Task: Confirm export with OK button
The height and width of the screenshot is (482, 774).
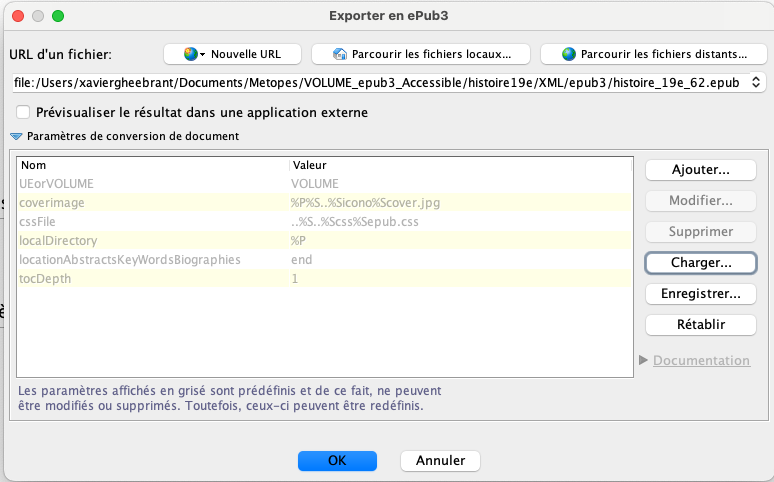Action: point(337,461)
